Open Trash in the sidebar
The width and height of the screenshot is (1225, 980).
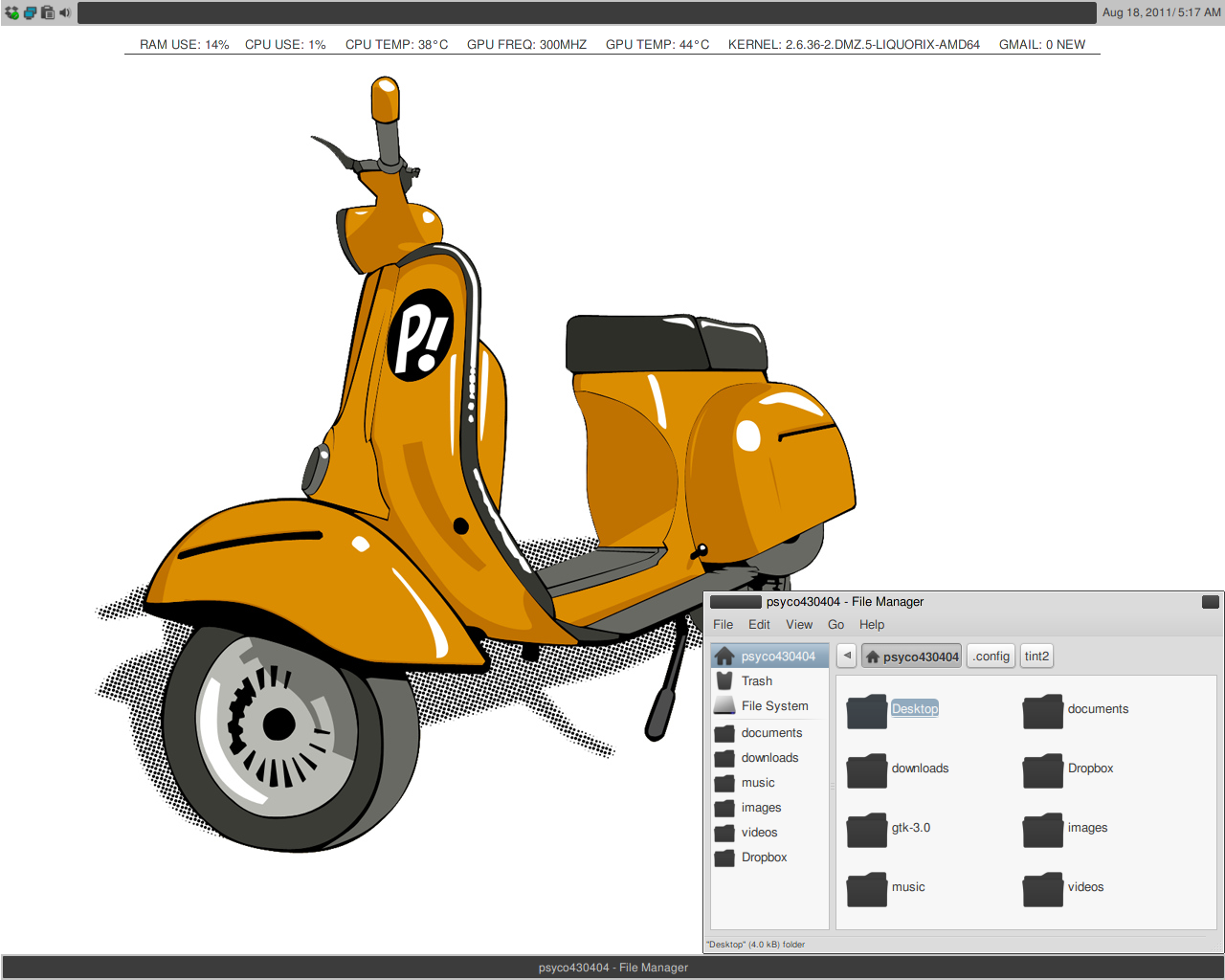coord(769,680)
